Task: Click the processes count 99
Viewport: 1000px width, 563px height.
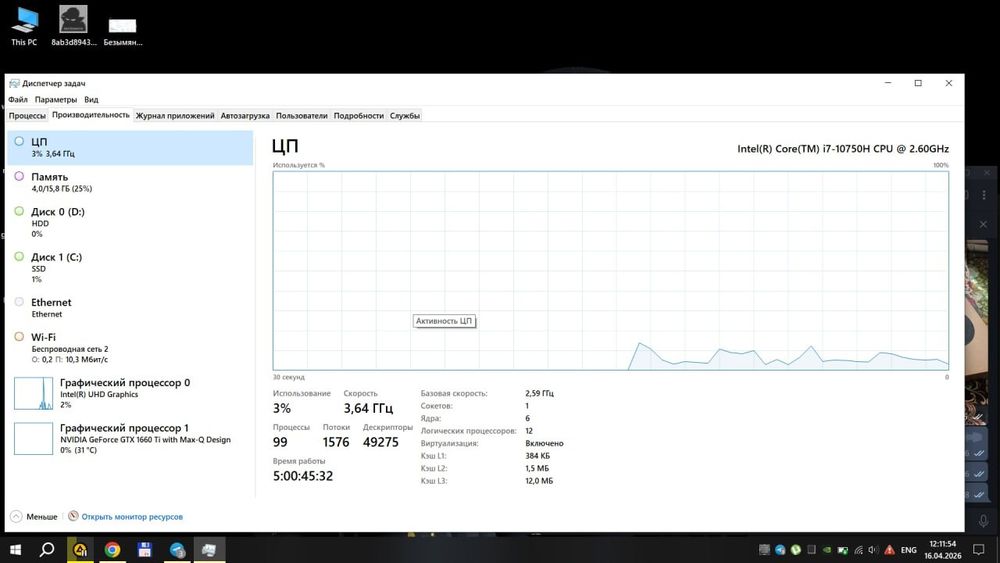Action: coord(280,442)
